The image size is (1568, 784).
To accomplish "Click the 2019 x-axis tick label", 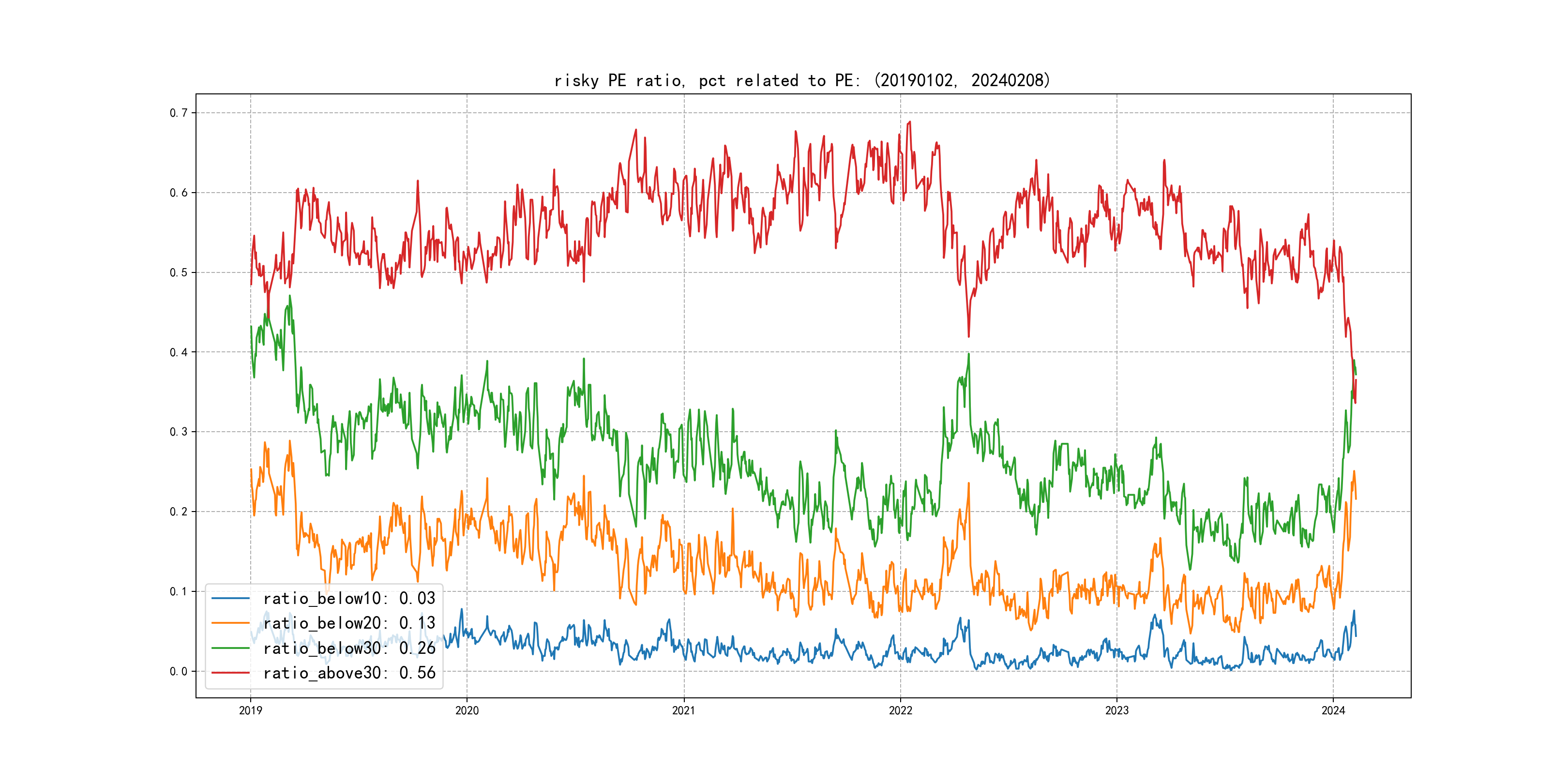I will (250, 710).
